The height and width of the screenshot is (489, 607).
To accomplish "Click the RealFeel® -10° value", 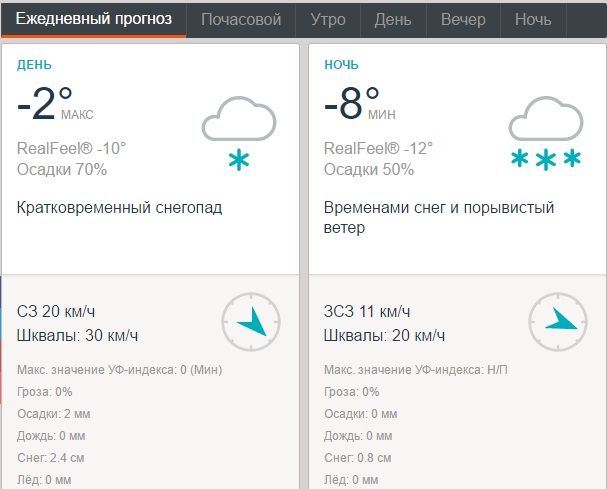I will tap(72, 148).
